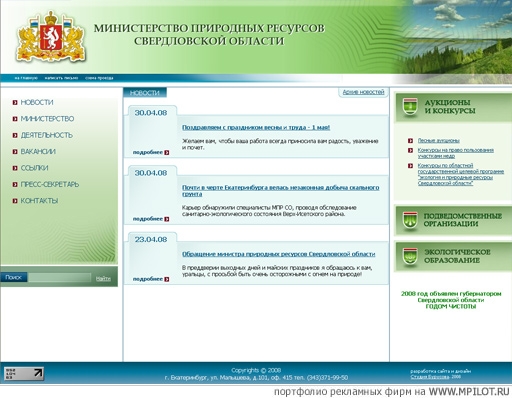Click подробнее under the quarry news item
Screen dimensions: 512x399
(x=148, y=219)
